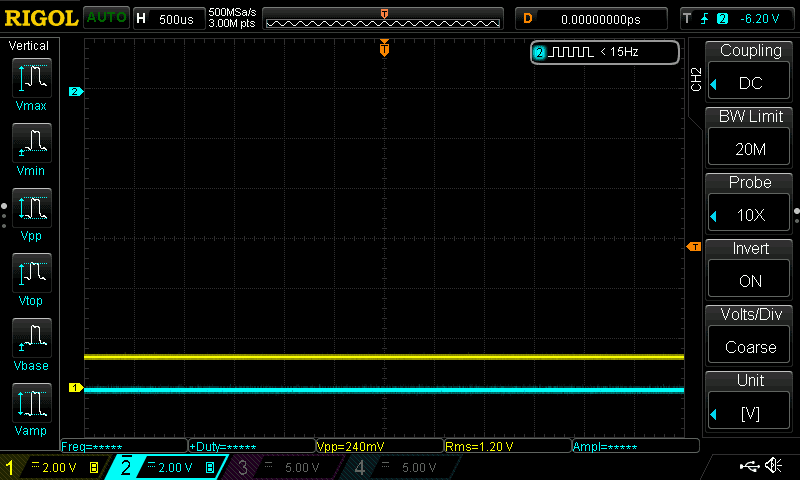Select the Vmax measurement icon
The width and height of the screenshot is (800, 480).
pos(32,78)
